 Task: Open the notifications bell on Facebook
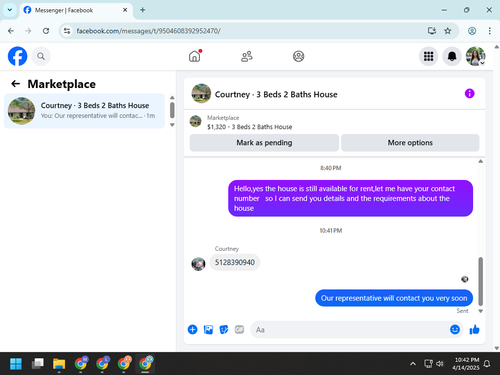pos(452,56)
